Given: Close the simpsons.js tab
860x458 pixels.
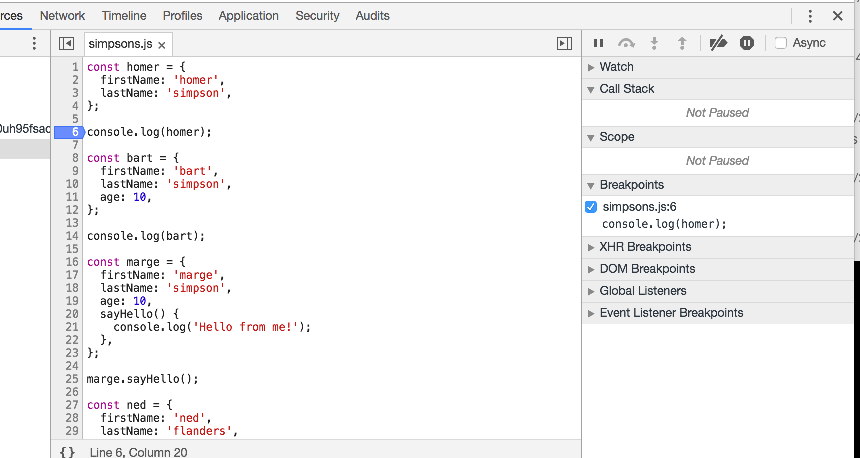Looking at the screenshot, I should [x=162, y=45].
